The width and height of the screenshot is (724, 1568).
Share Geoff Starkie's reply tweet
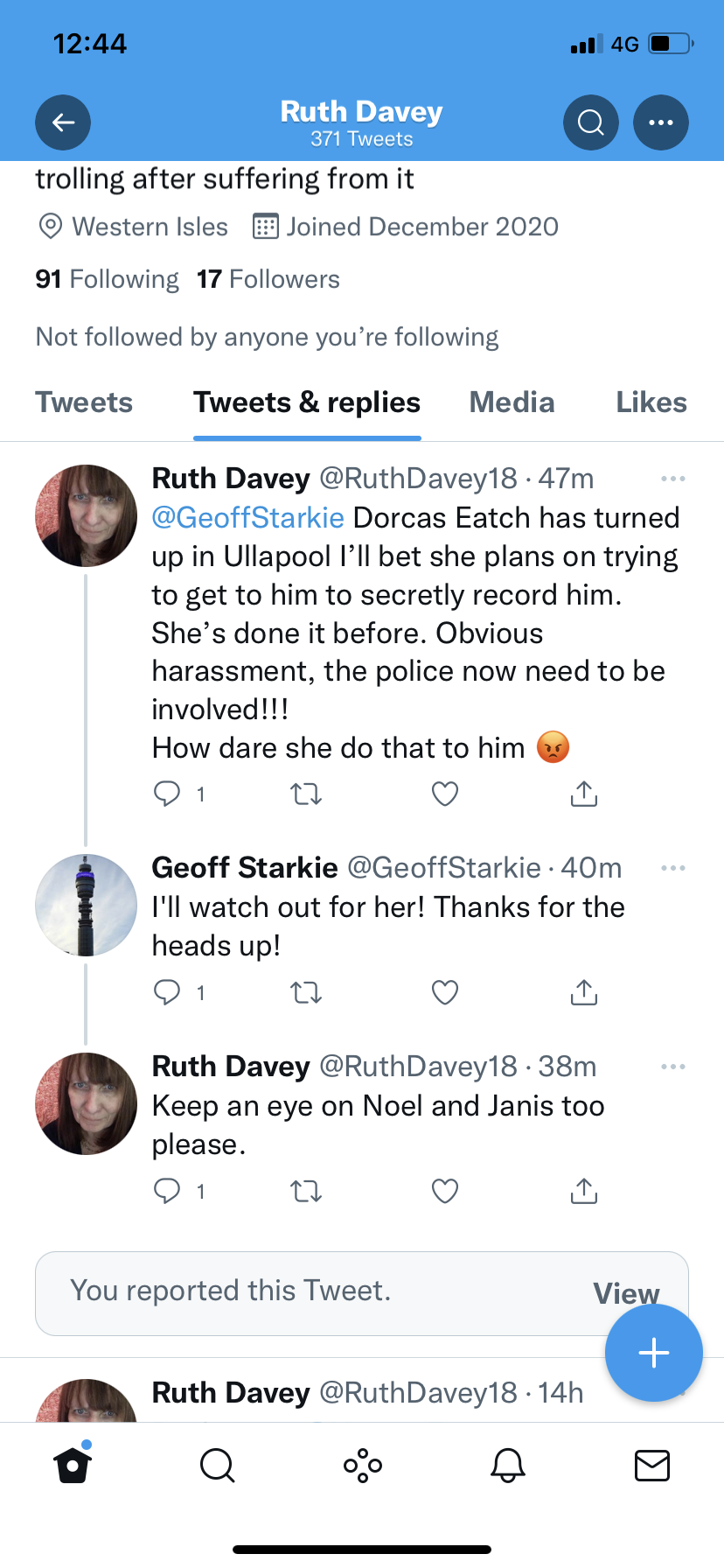(583, 992)
